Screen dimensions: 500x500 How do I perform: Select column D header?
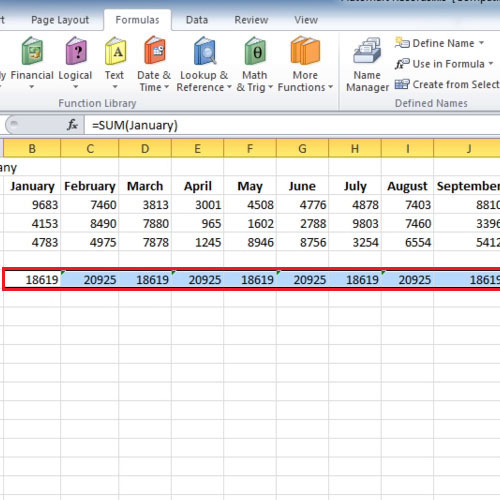coord(145,148)
